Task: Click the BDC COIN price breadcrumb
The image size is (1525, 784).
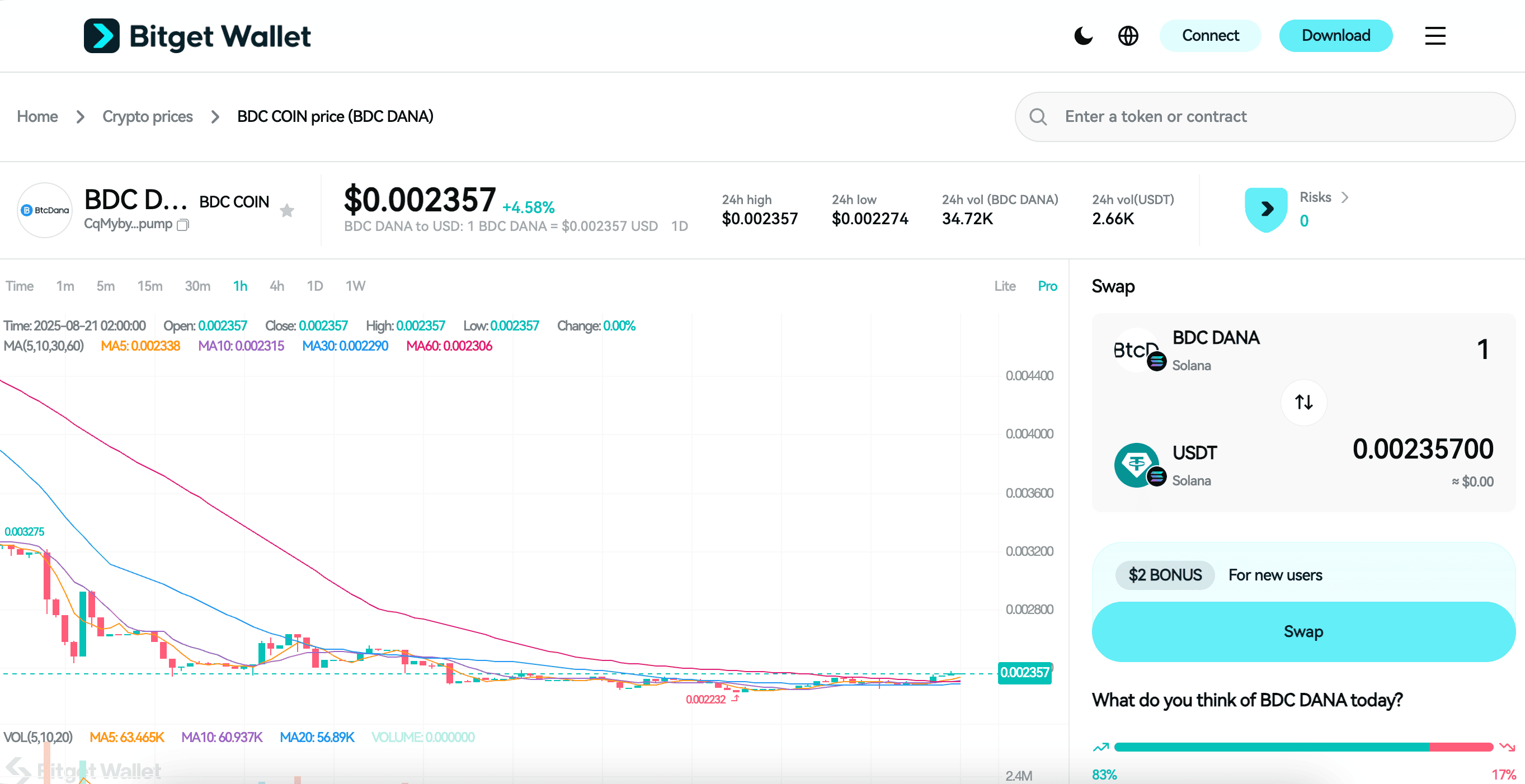Action: click(x=335, y=116)
